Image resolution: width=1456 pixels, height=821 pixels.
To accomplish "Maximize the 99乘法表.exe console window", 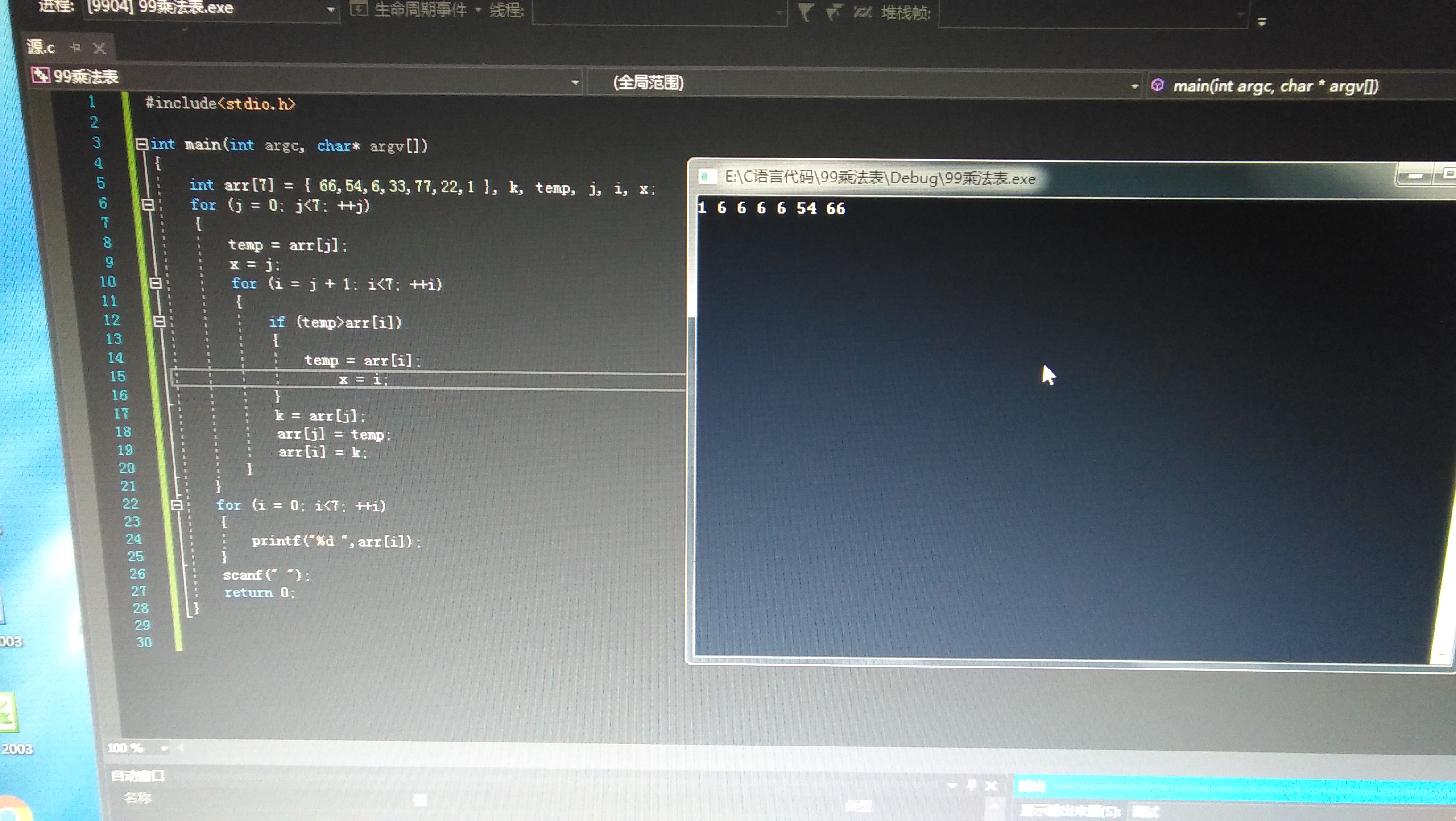I will coord(1446,175).
